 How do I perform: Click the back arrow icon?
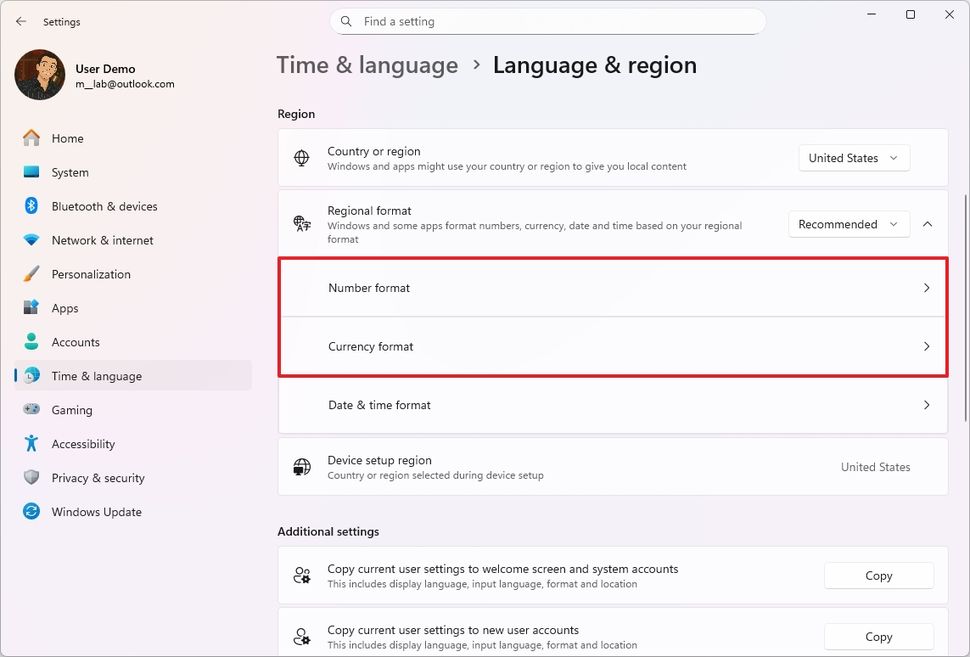(x=21, y=21)
